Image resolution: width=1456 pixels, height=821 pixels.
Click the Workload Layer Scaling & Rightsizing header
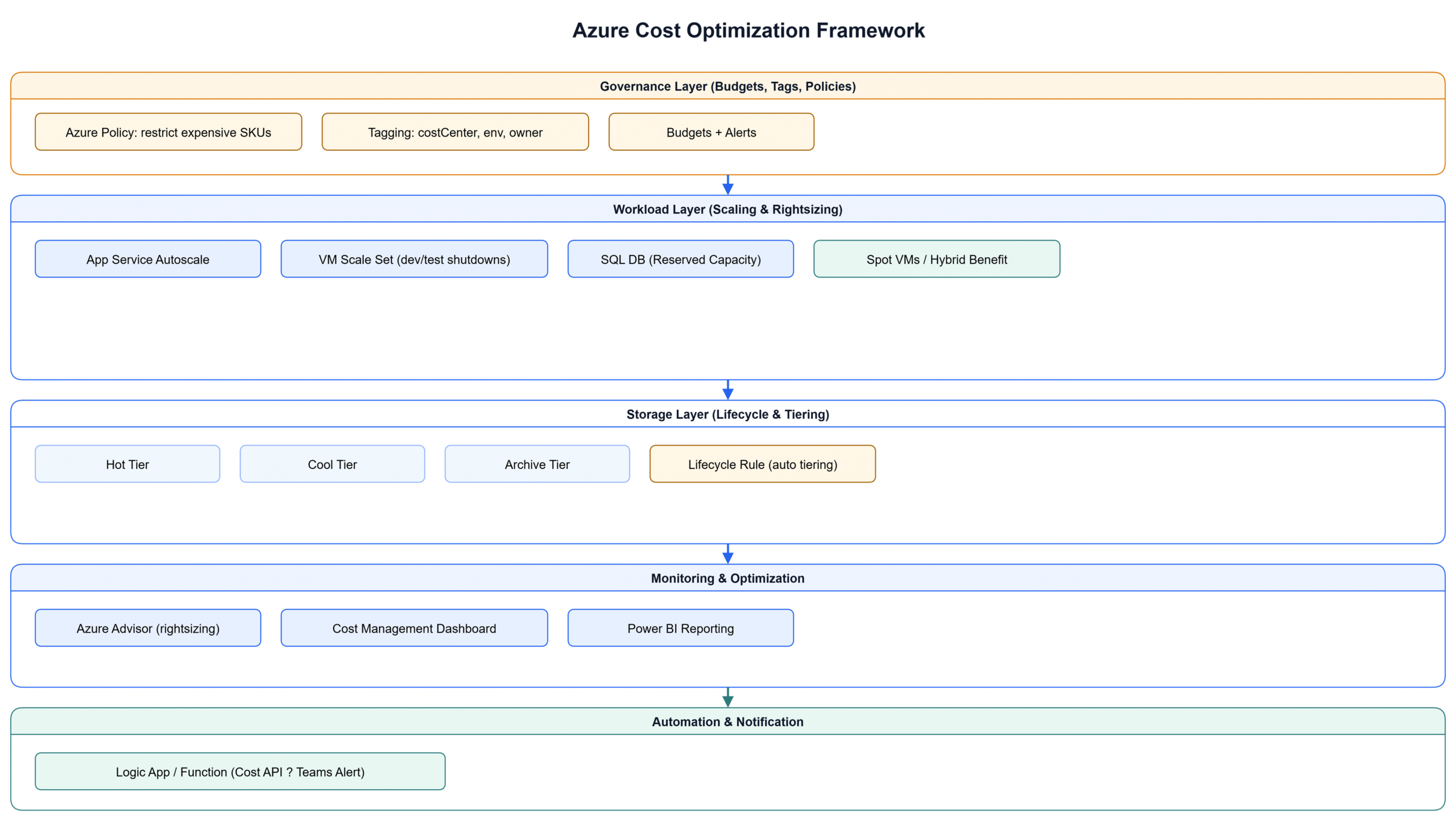(x=727, y=209)
